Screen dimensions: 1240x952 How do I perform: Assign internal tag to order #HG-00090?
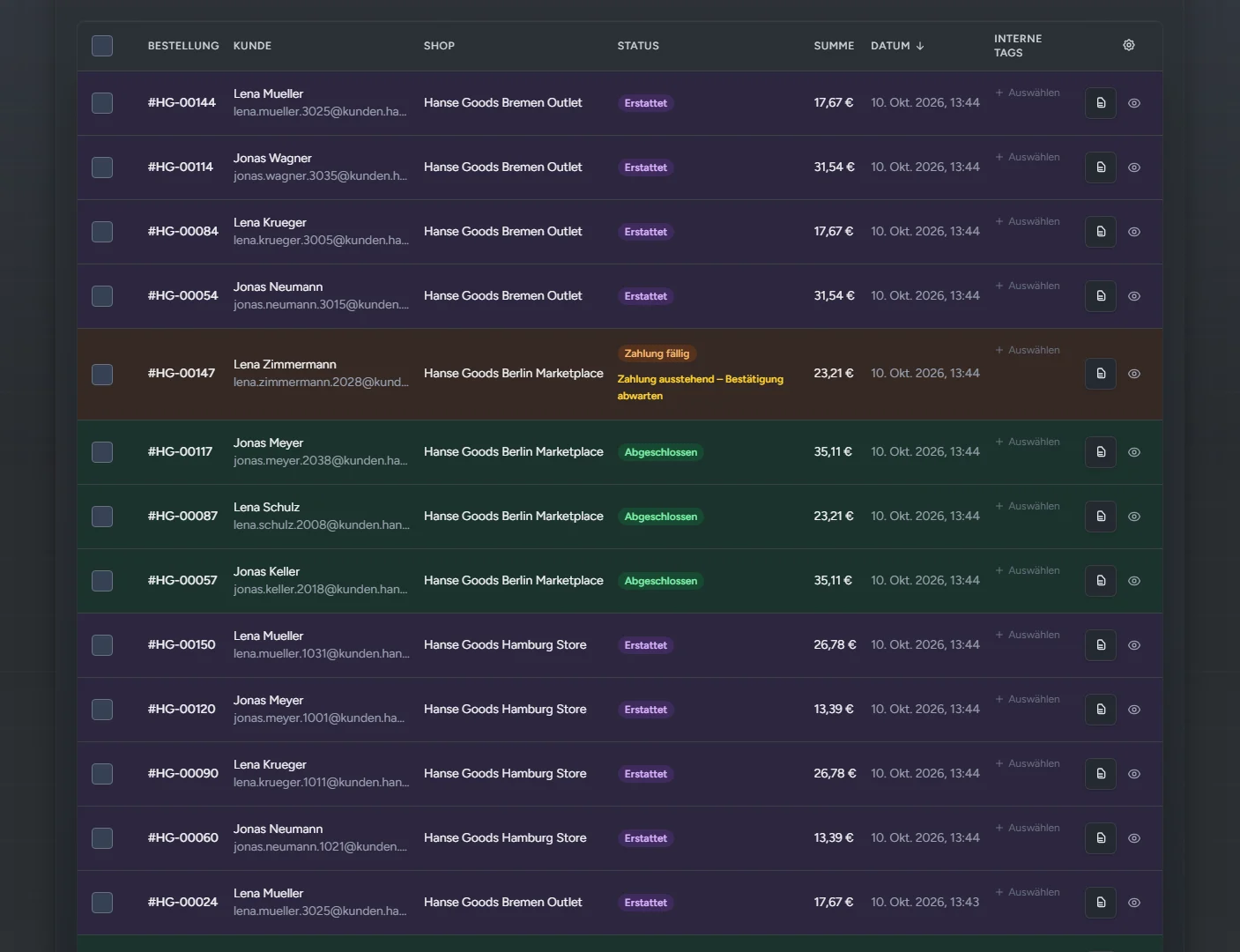pos(1028,763)
